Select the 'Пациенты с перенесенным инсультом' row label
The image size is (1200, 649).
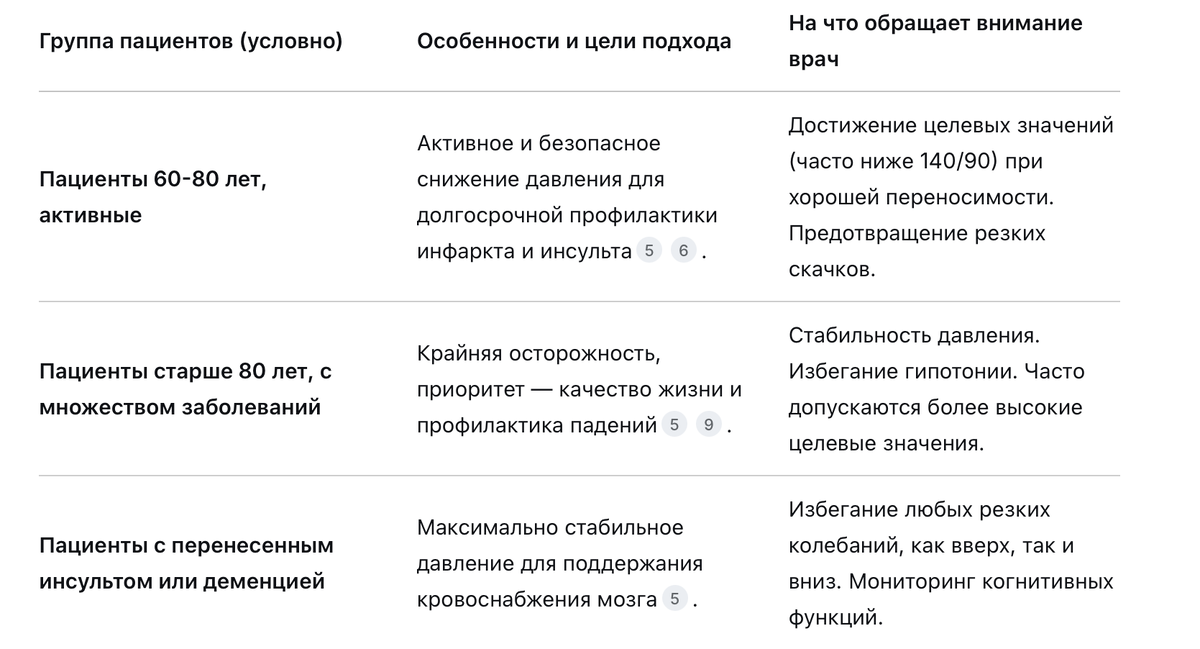186,563
